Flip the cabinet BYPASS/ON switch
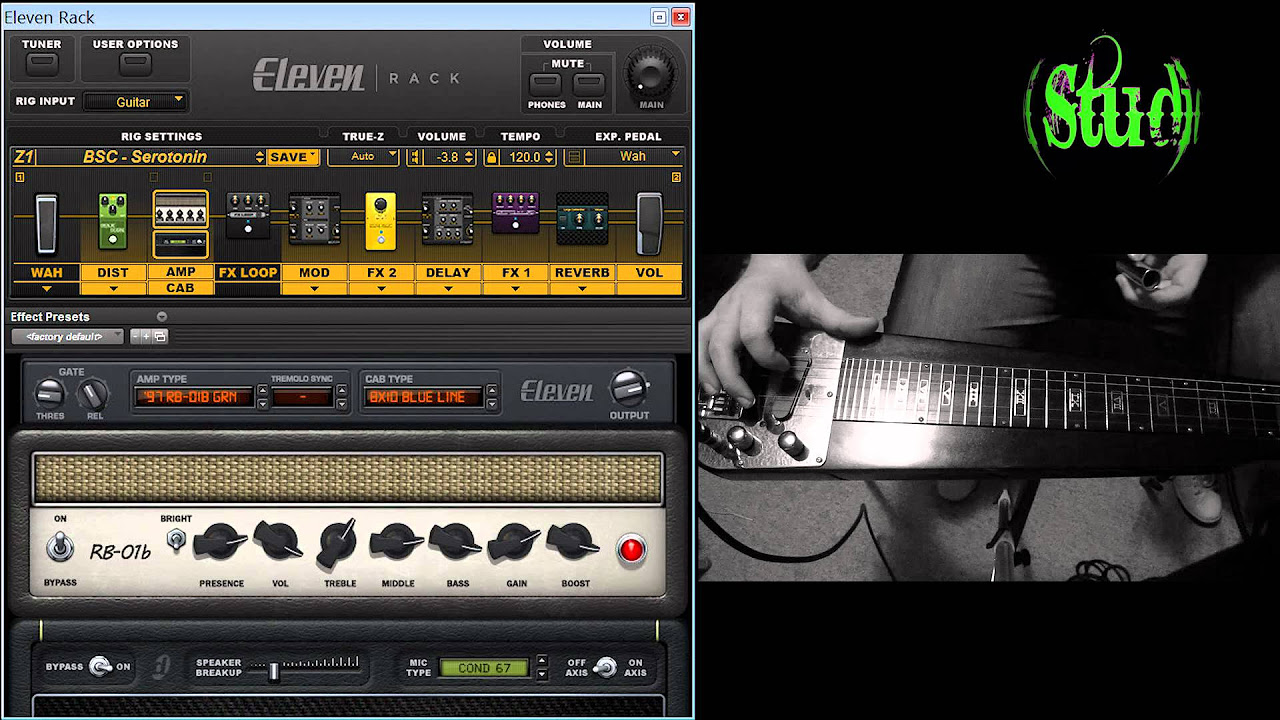The height and width of the screenshot is (720, 1280). click(x=99, y=667)
